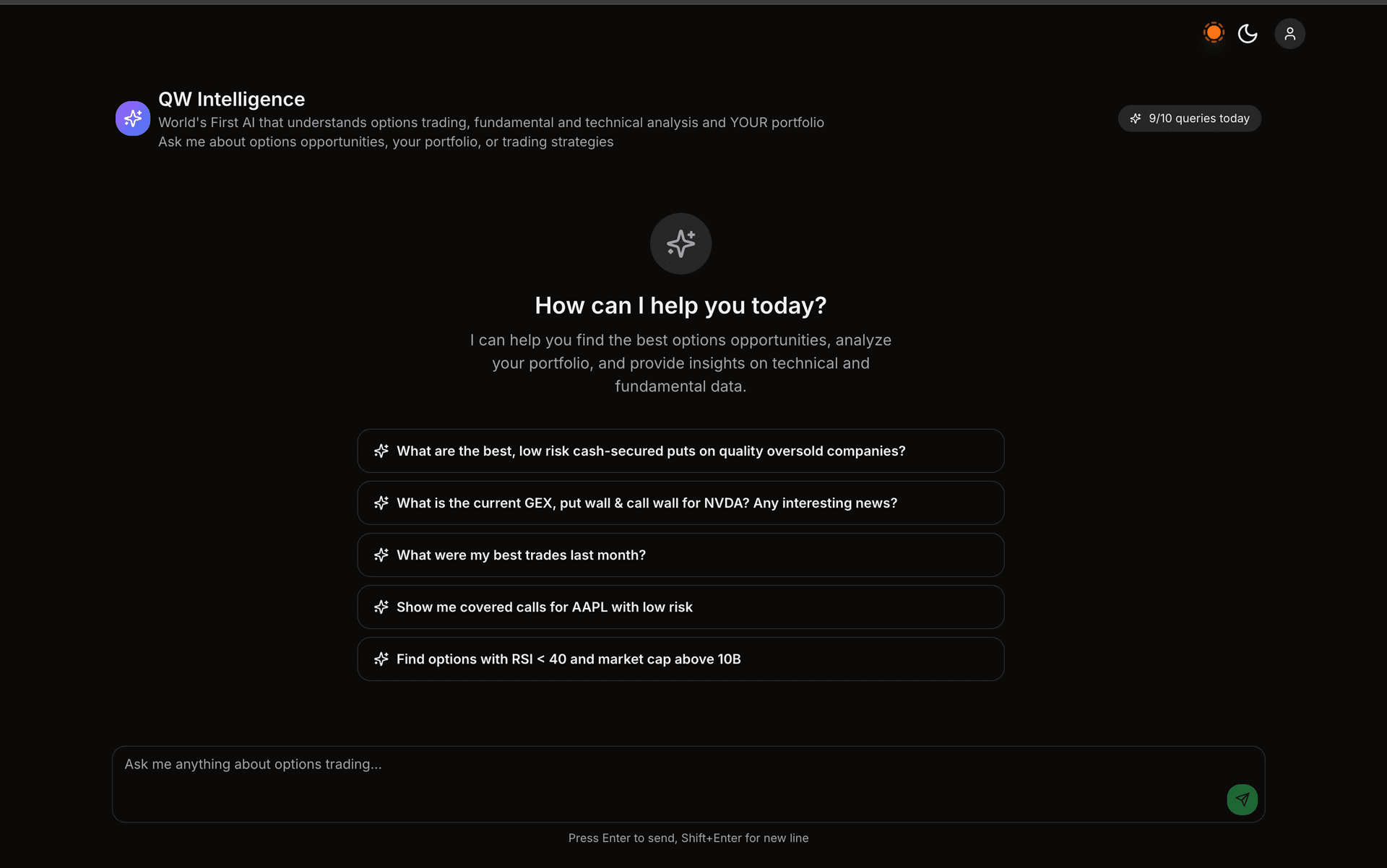Click the QW Intelligence sparkle logo

coord(132,118)
